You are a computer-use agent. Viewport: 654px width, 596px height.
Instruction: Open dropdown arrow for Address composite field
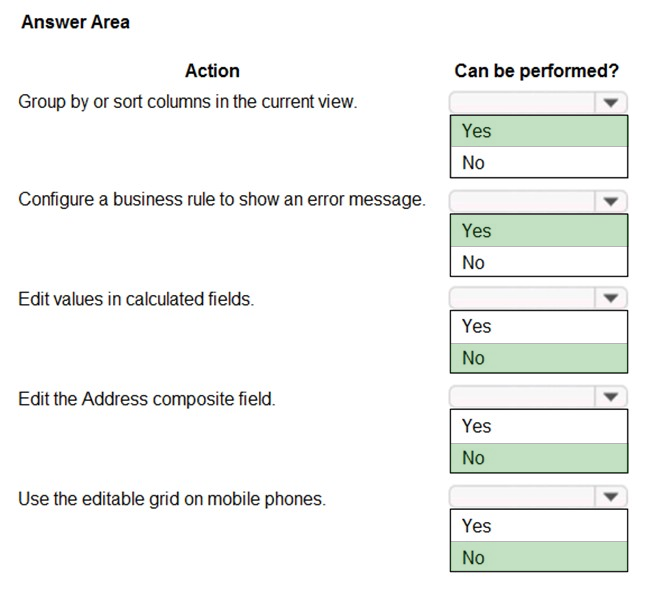coord(611,397)
